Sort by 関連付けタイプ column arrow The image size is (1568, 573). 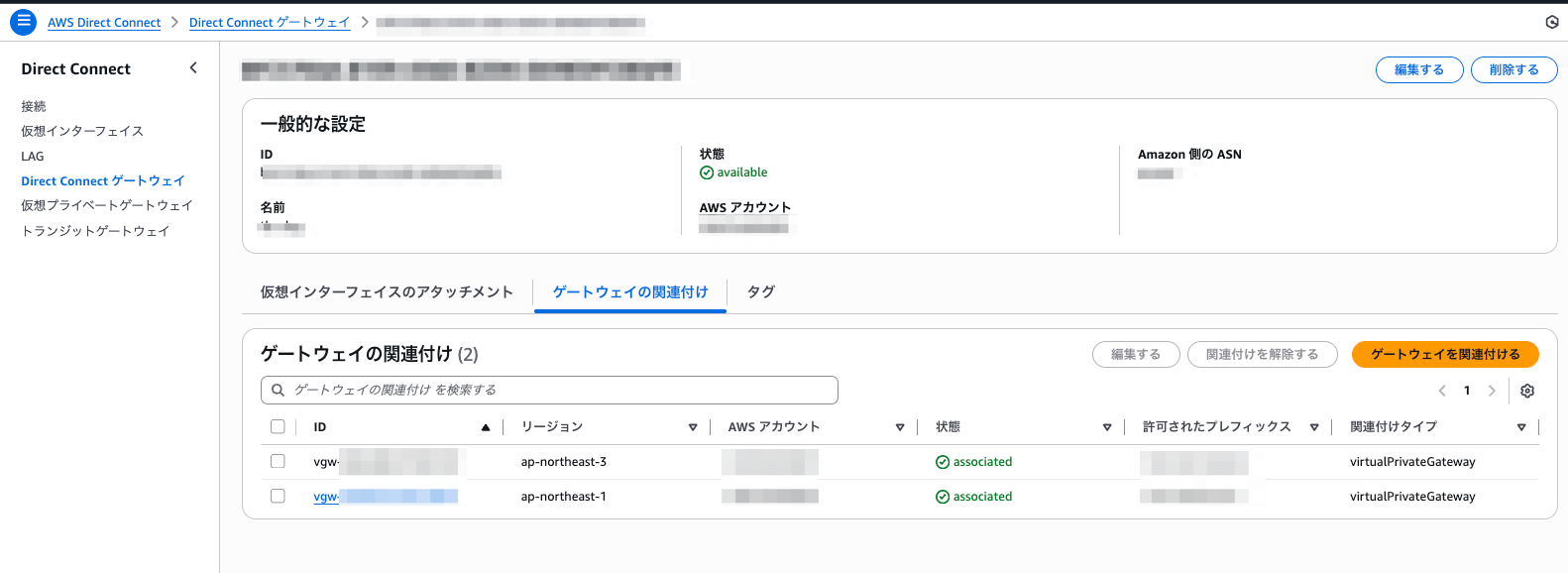pos(1521,427)
